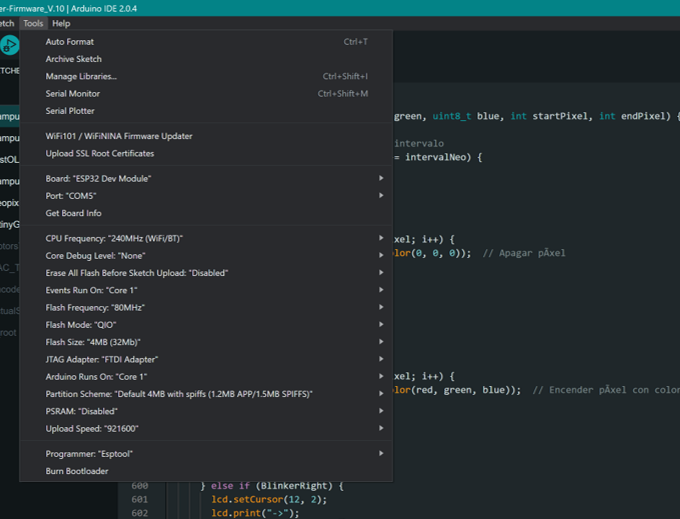Expand the Flash Mode "QIO" submenu
680x519 pixels.
[x=206, y=325]
